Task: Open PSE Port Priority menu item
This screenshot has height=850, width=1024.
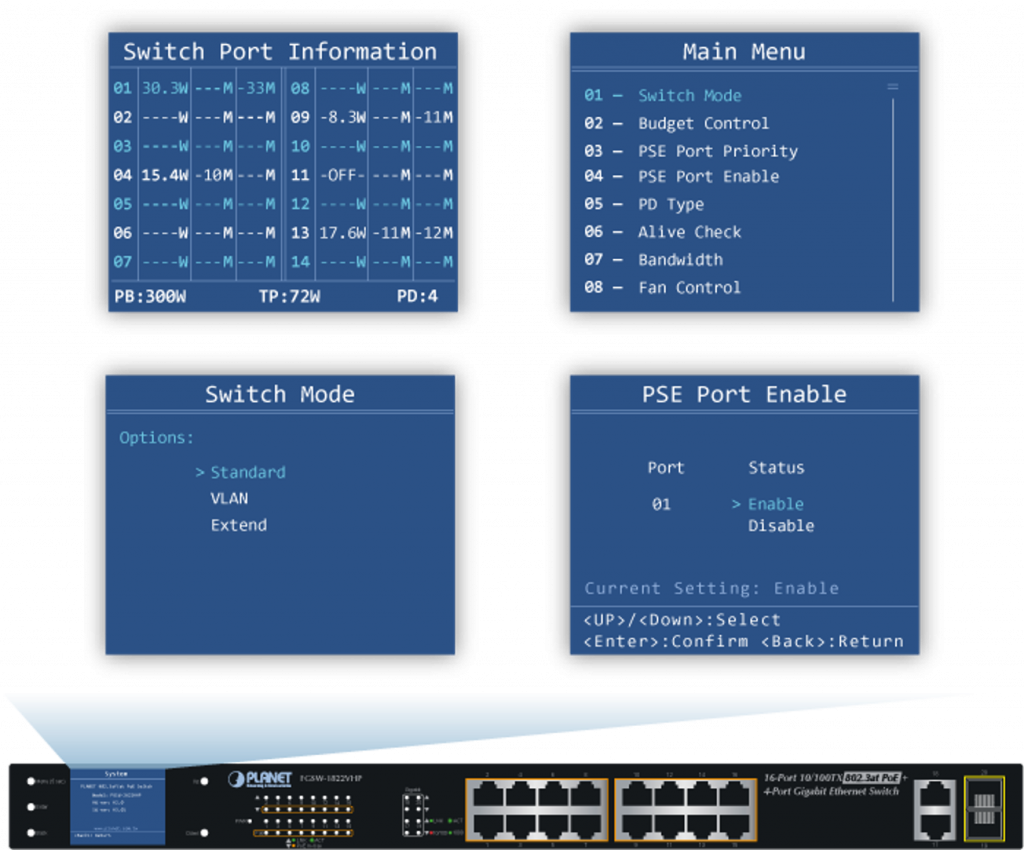Action: point(717,151)
